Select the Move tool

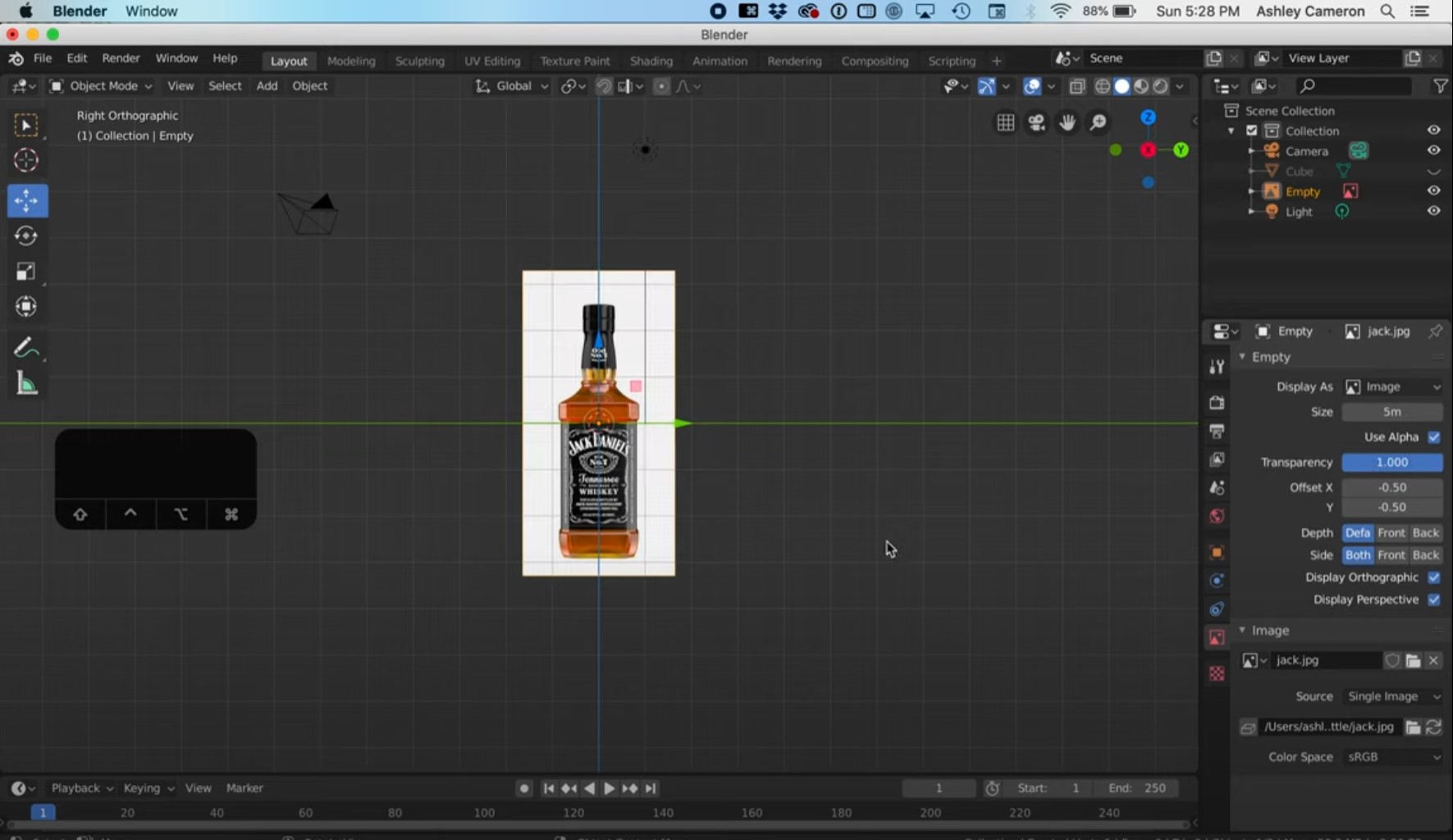(27, 200)
